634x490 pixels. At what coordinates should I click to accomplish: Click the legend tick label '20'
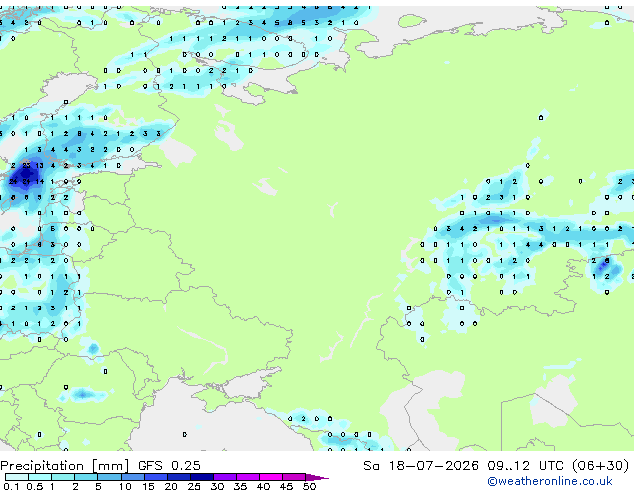coord(171,486)
